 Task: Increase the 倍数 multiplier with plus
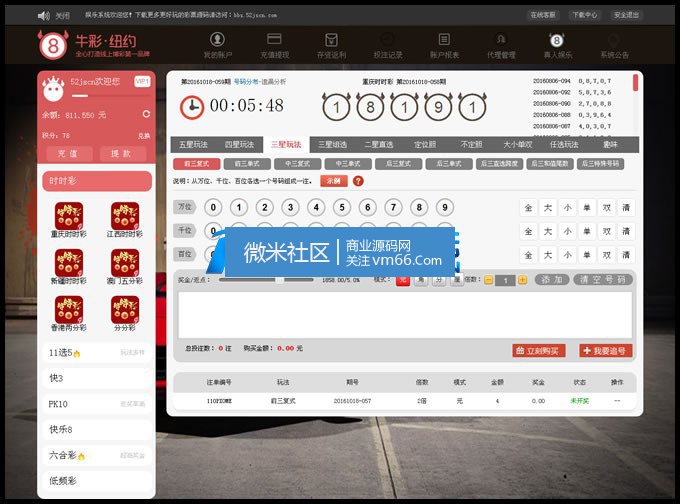point(523,280)
